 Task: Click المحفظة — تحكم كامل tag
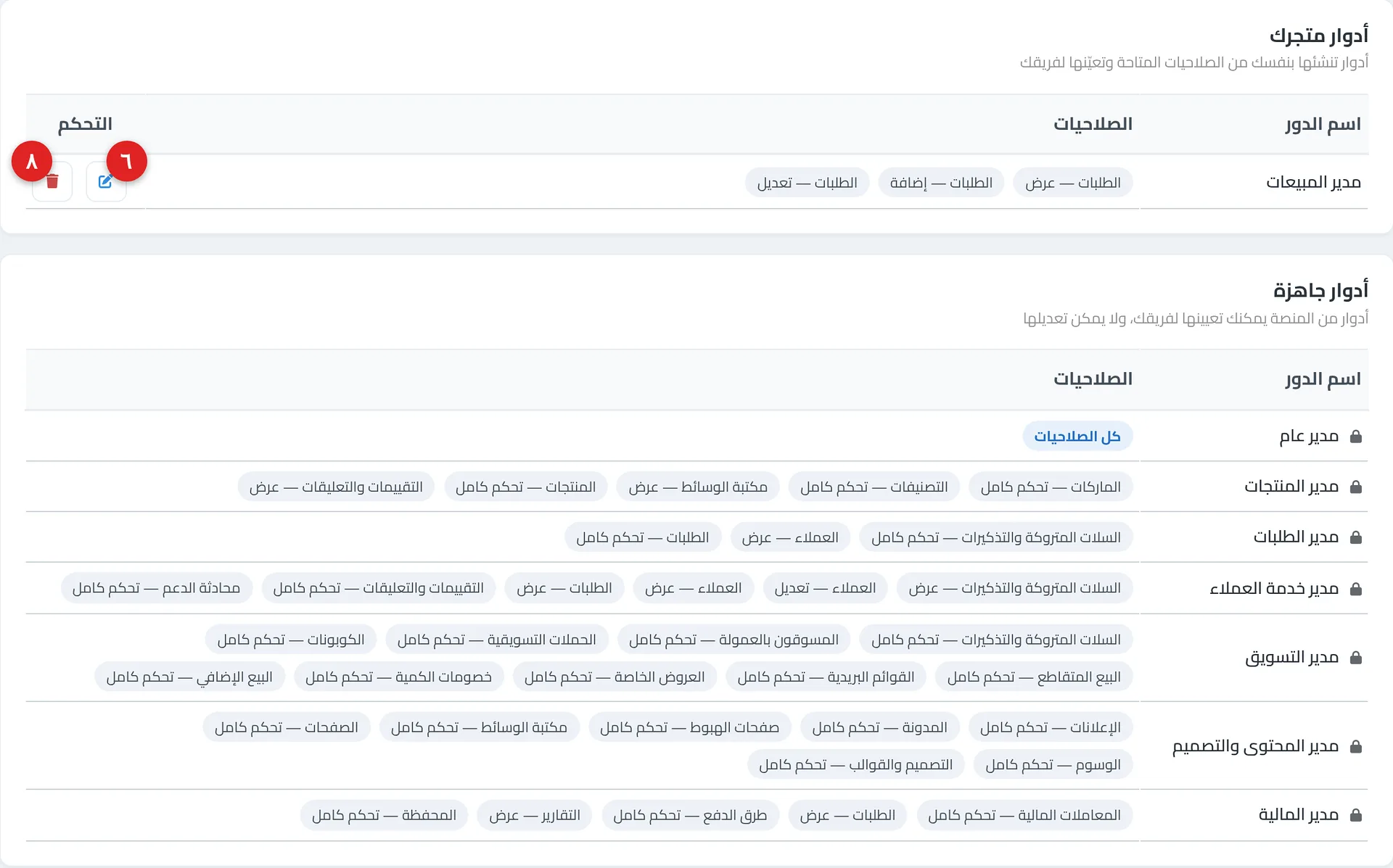pos(384,815)
